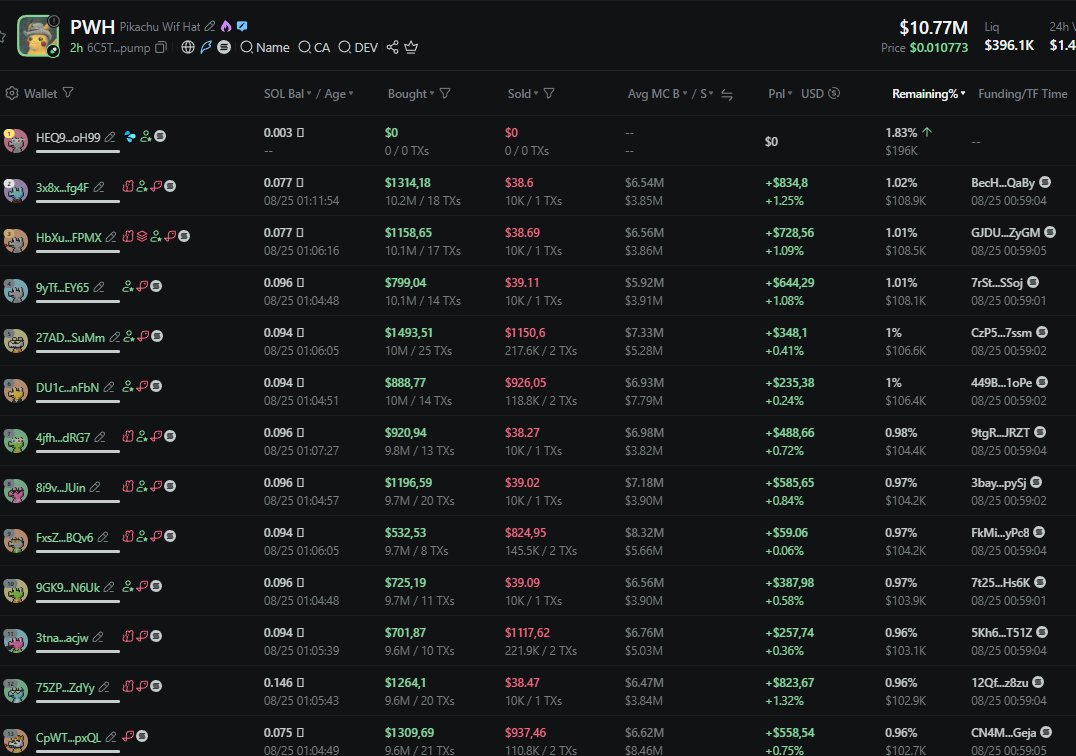Edit label for wallet 75ZP...ZdYy
The height and width of the screenshot is (756, 1076).
click(x=104, y=687)
